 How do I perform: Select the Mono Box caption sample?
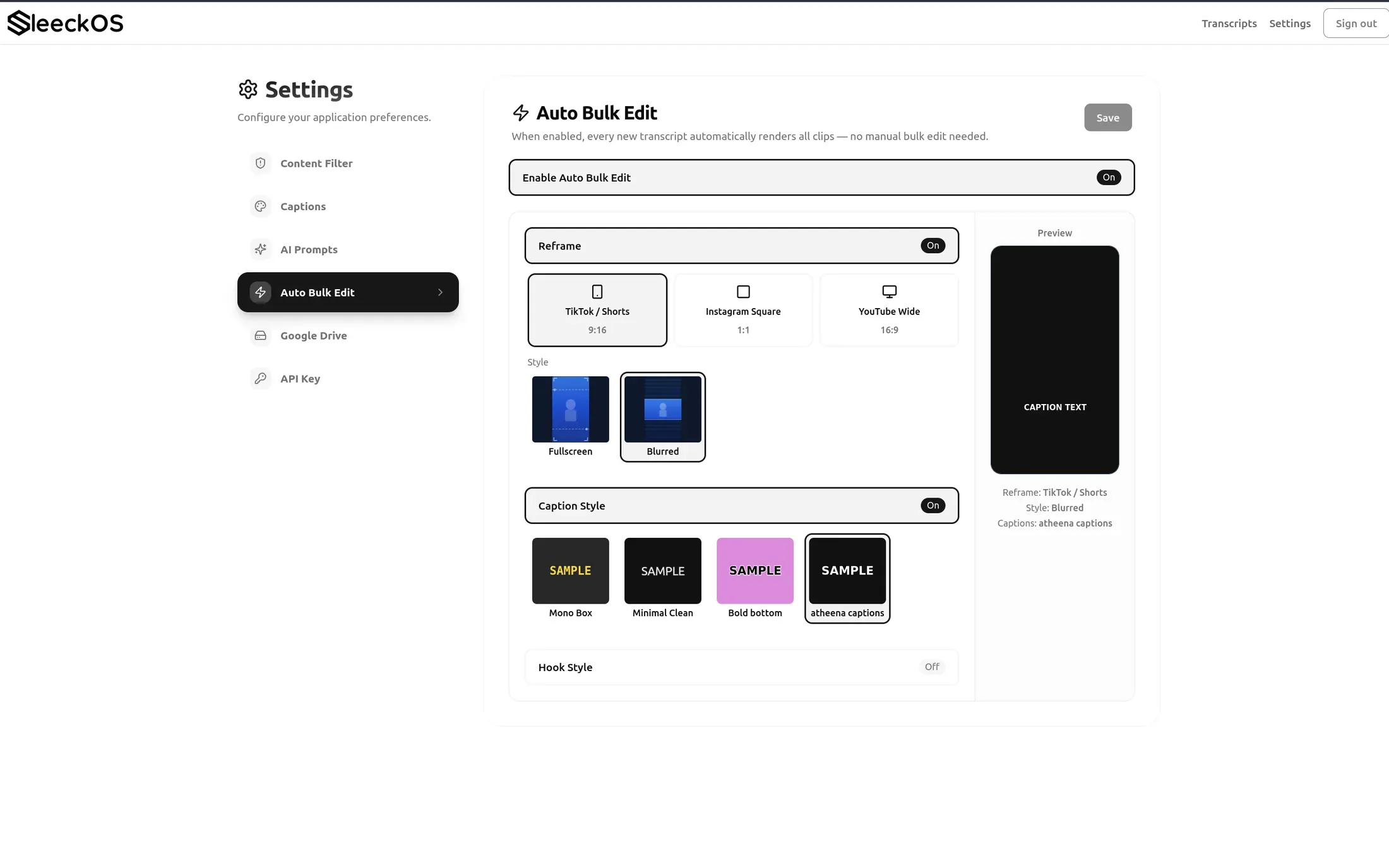pyautogui.click(x=570, y=571)
